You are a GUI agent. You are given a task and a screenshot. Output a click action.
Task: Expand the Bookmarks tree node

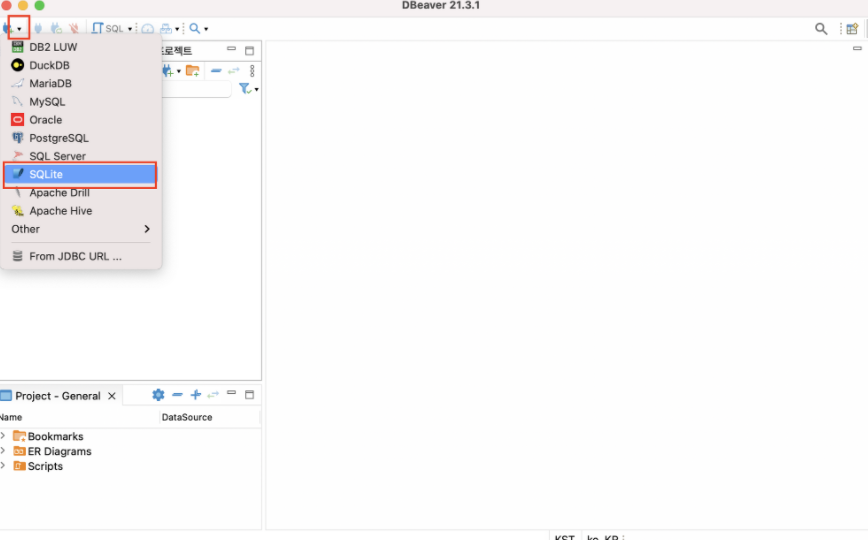pos(3,436)
